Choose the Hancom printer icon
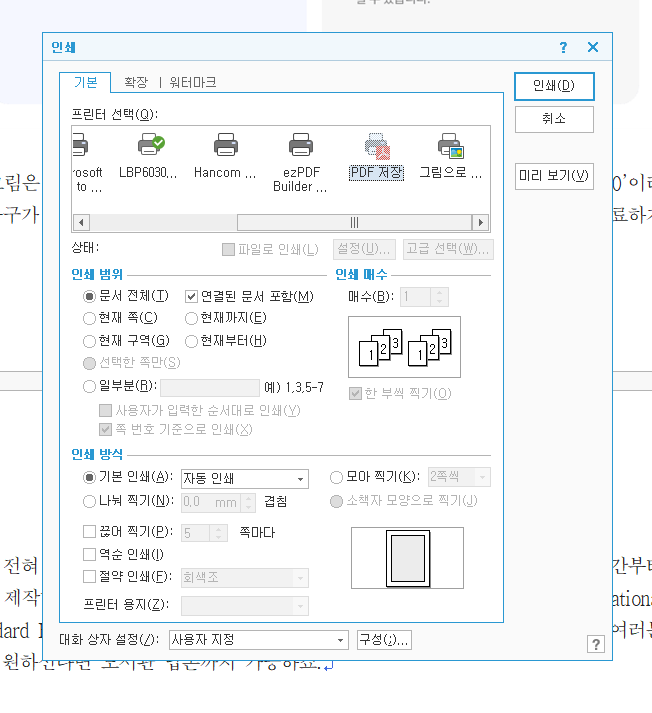The height and width of the screenshot is (713, 652). point(226,145)
